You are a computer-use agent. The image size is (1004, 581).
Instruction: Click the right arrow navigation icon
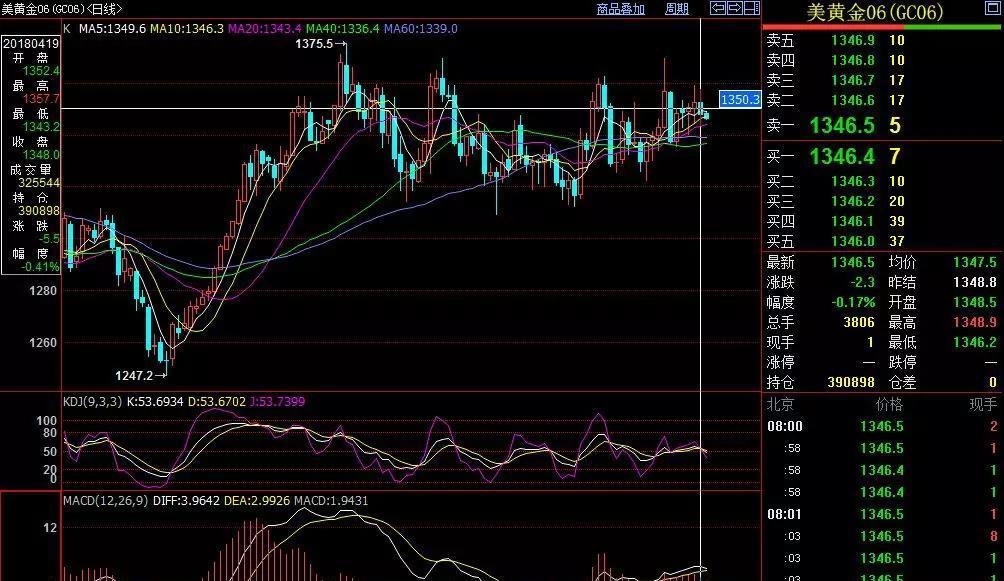(x=735, y=8)
